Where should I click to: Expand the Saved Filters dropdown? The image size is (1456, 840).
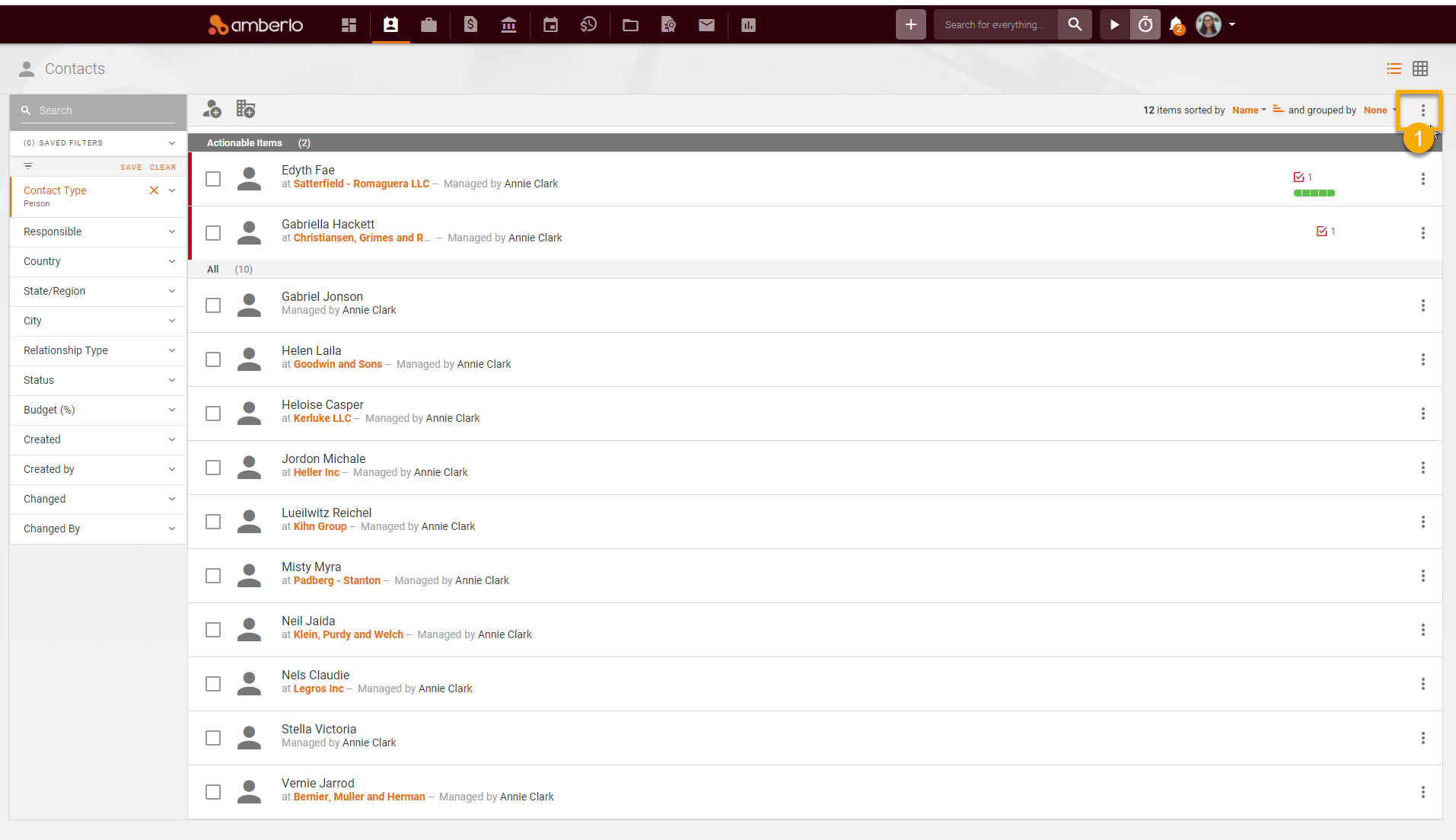coord(98,143)
